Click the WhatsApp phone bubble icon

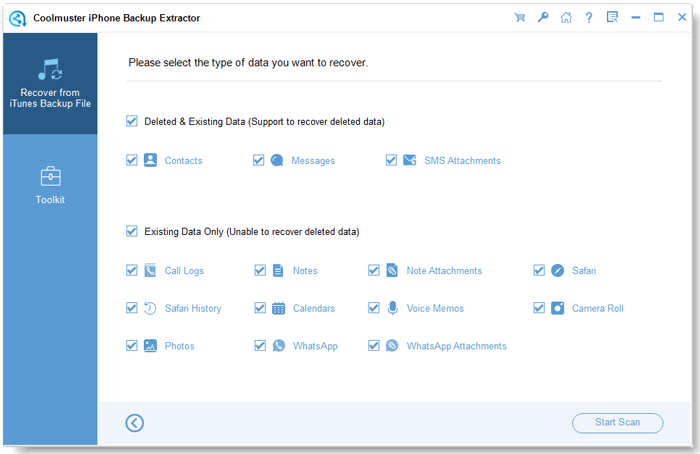click(x=279, y=346)
